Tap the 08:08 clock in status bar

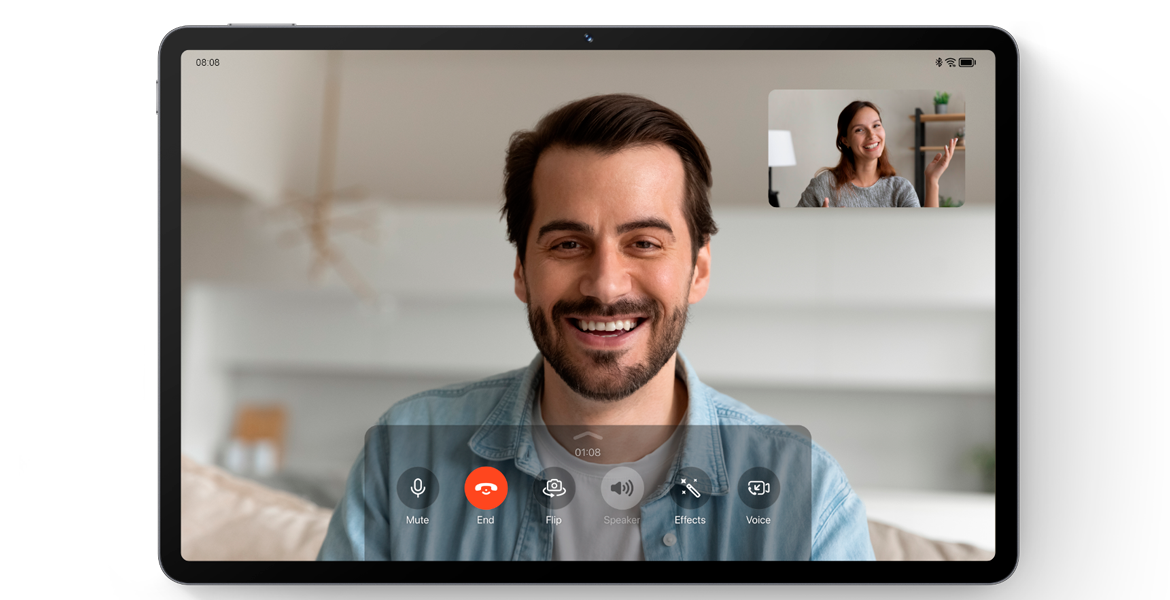point(208,62)
